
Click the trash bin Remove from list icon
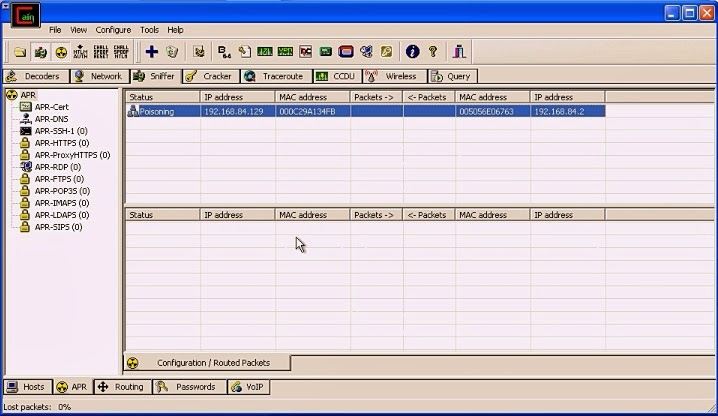click(172, 52)
